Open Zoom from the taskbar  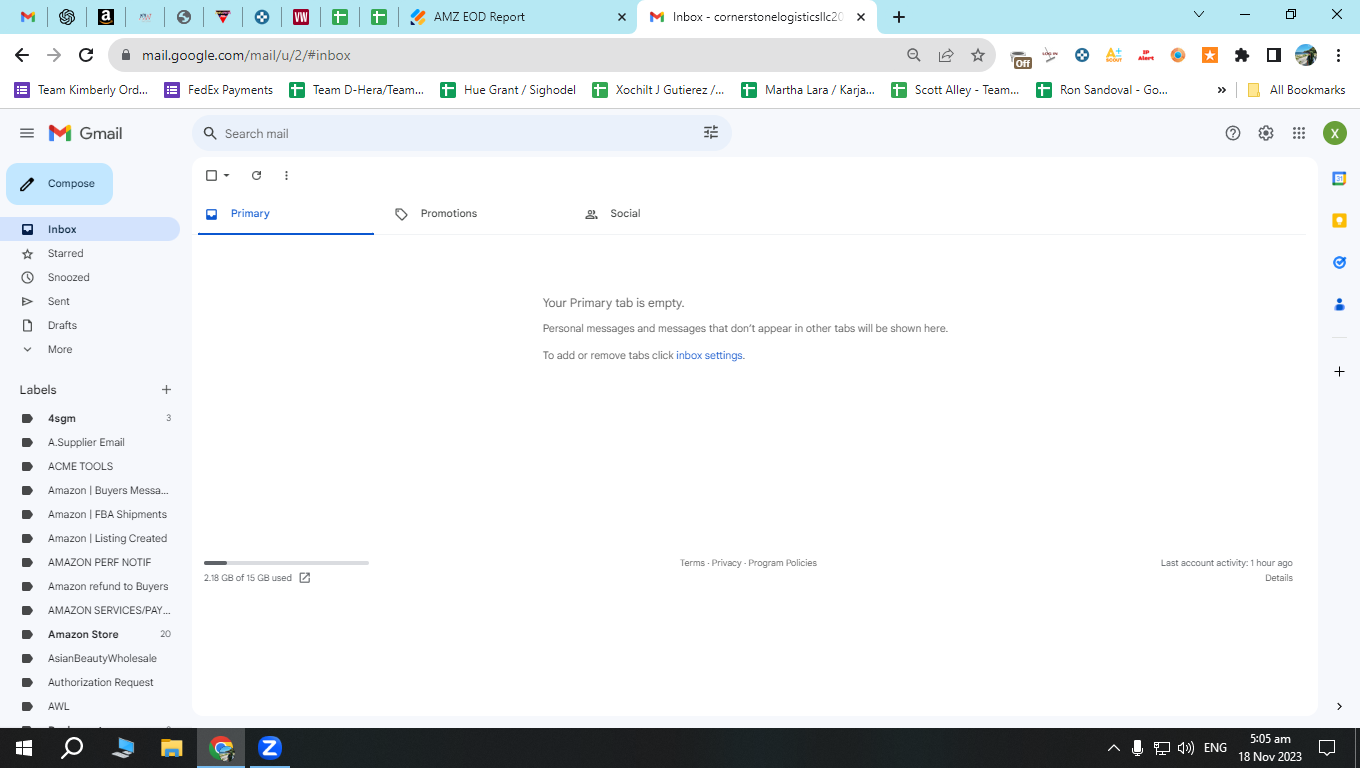(x=270, y=748)
